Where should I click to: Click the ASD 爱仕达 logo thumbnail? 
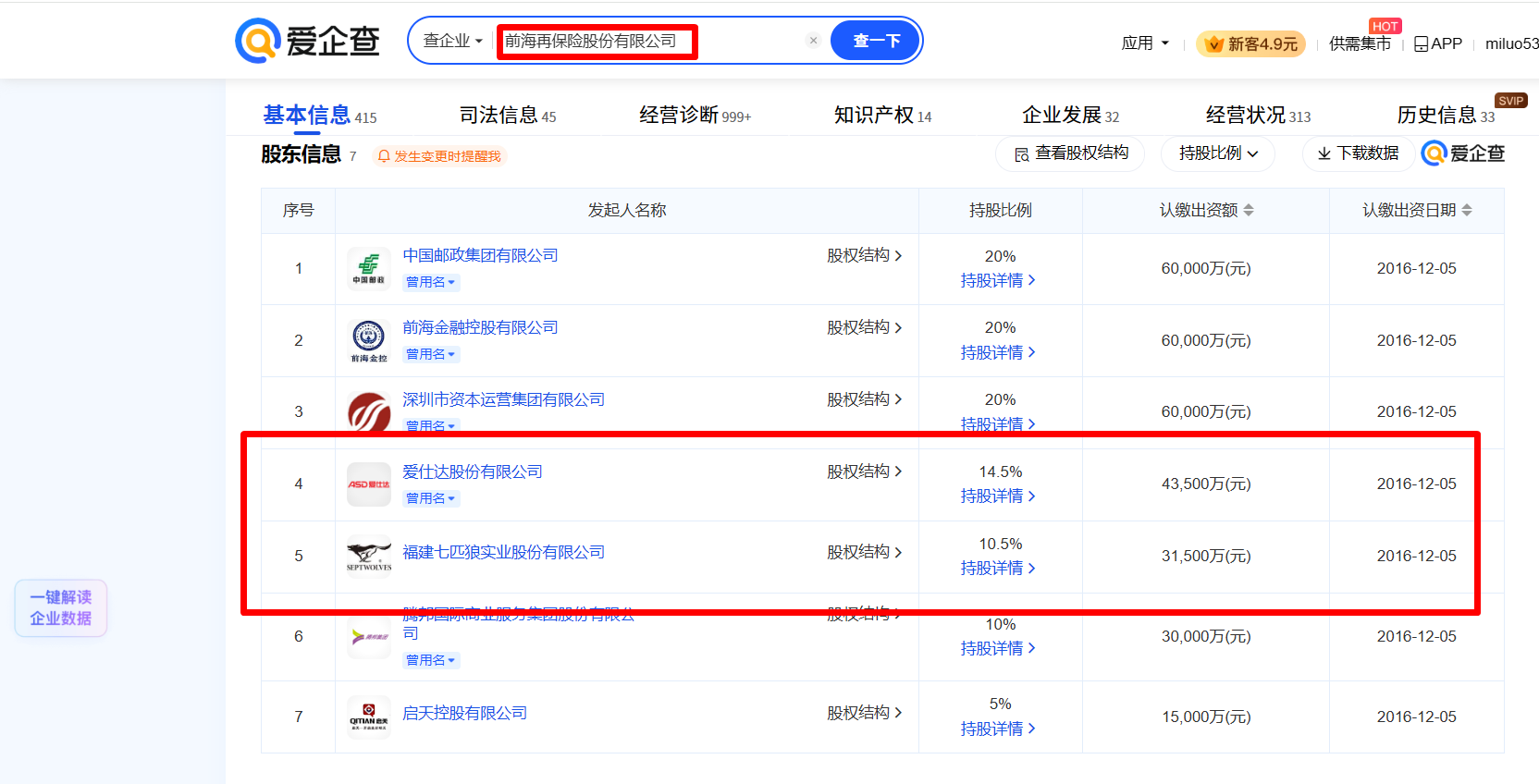point(368,484)
